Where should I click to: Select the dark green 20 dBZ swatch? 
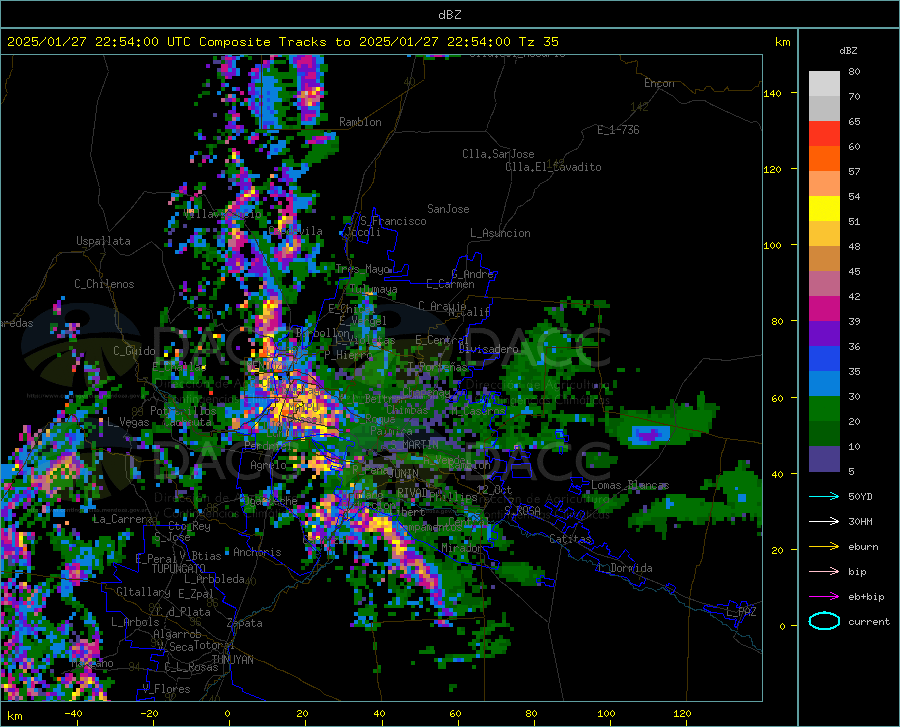click(824, 434)
